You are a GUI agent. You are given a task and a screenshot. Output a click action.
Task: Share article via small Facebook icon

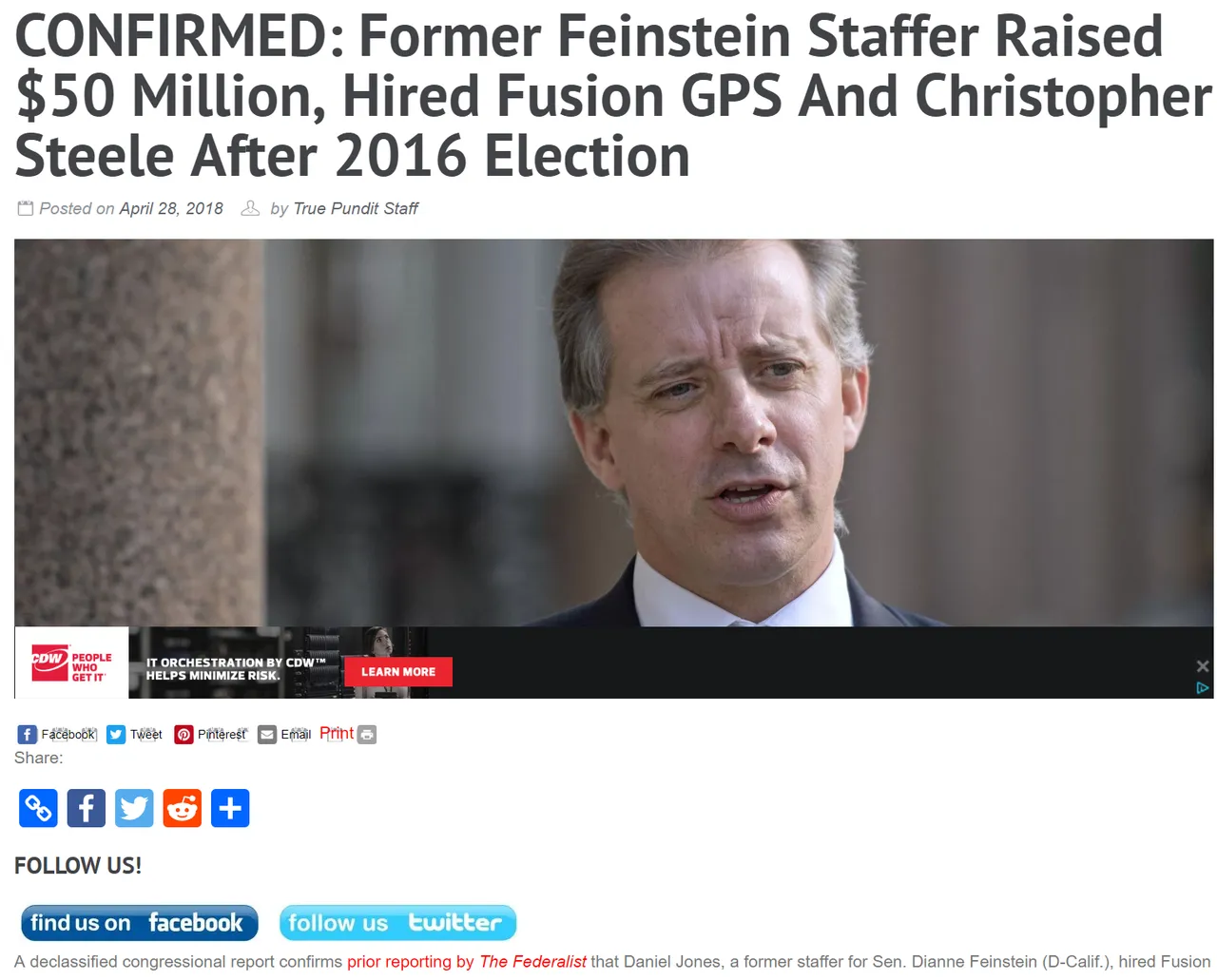pyautogui.click(x=27, y=735)
